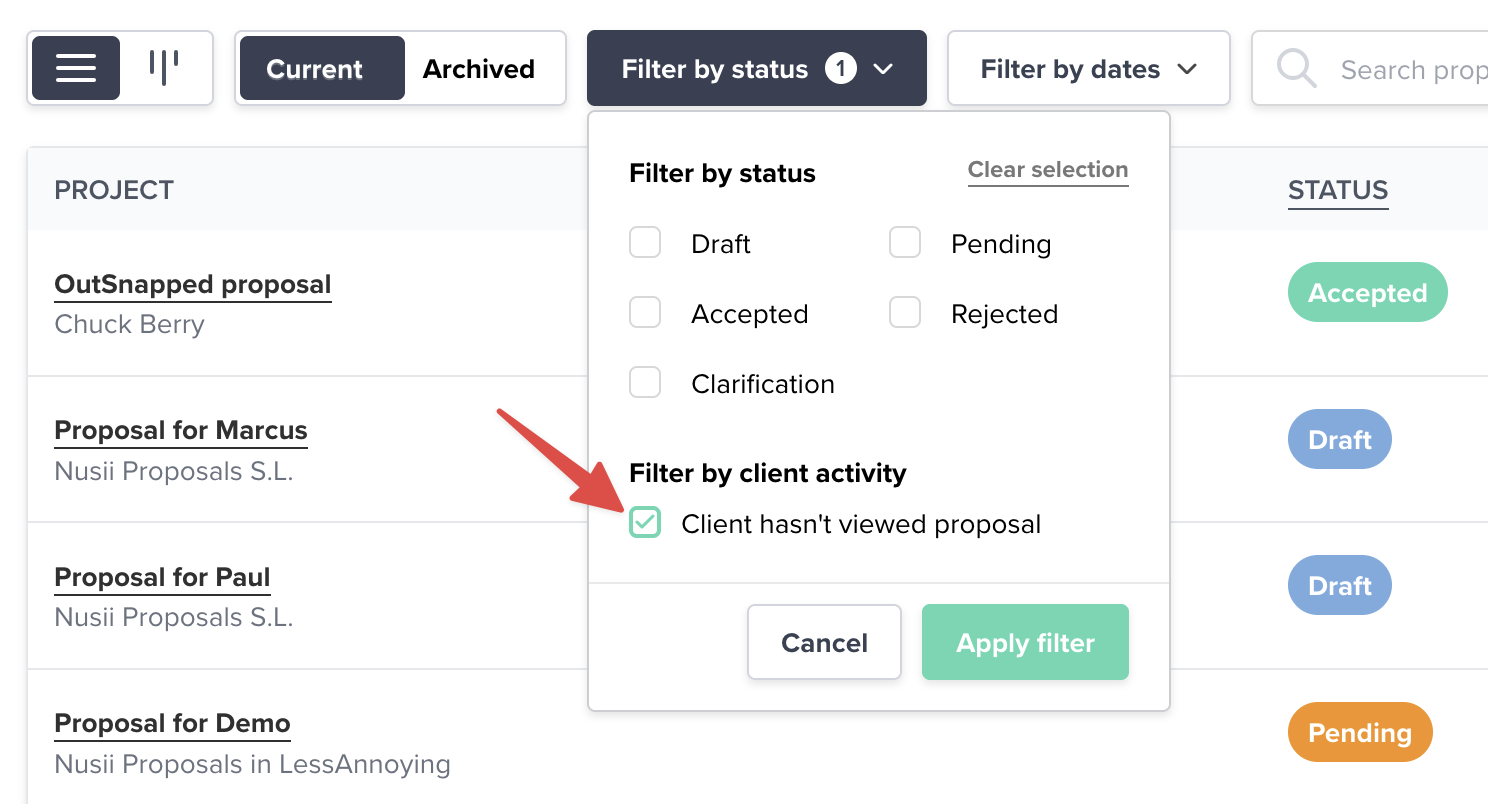Screen dimensions: 1488x804
Task: Click the Pending badge beside Proposal for Demo
Action: tap(1359, 731)
